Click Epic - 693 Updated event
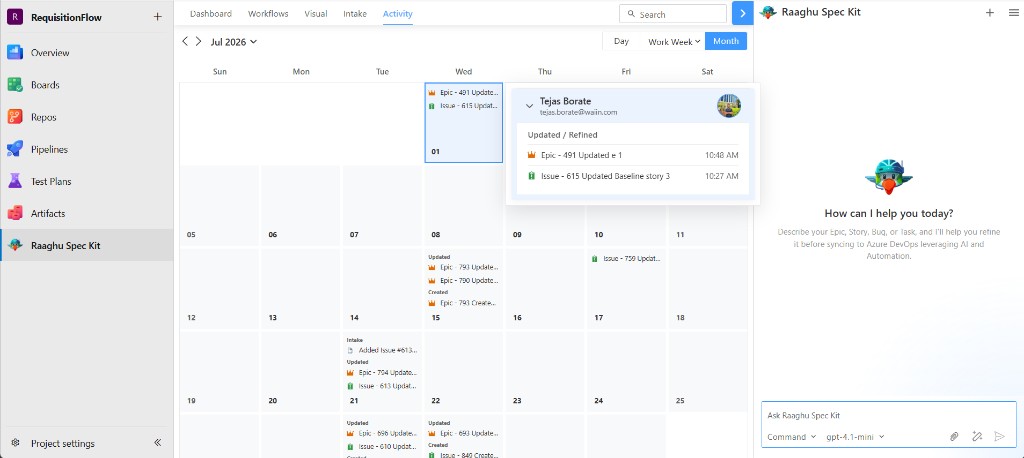Image resolution: width=1024 pixels, height=458 pixels. coord(464,433)
